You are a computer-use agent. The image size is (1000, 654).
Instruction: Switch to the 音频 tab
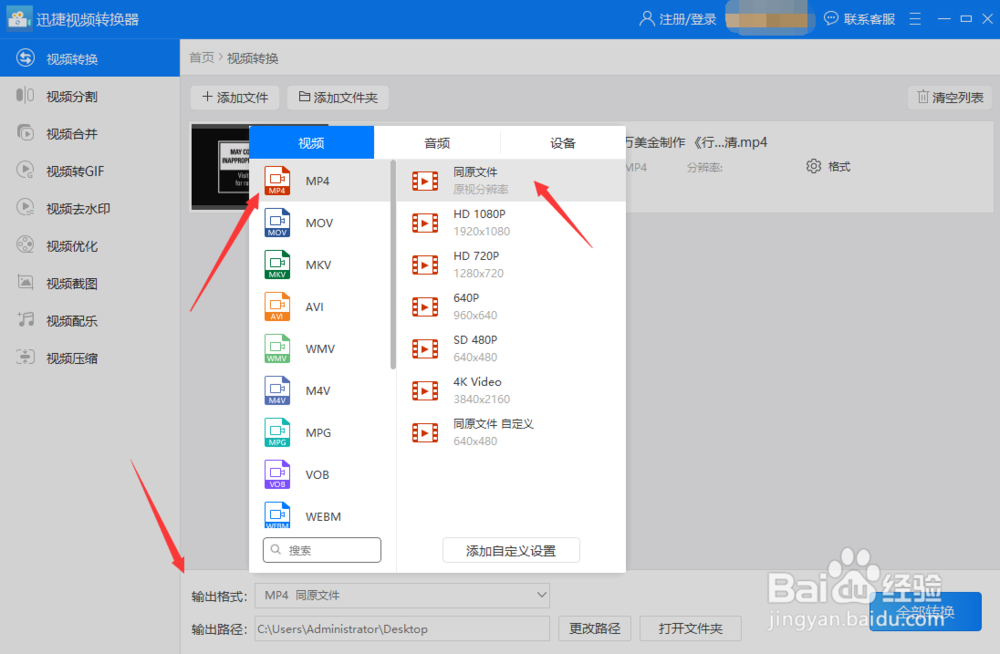[x=436, y=142]
